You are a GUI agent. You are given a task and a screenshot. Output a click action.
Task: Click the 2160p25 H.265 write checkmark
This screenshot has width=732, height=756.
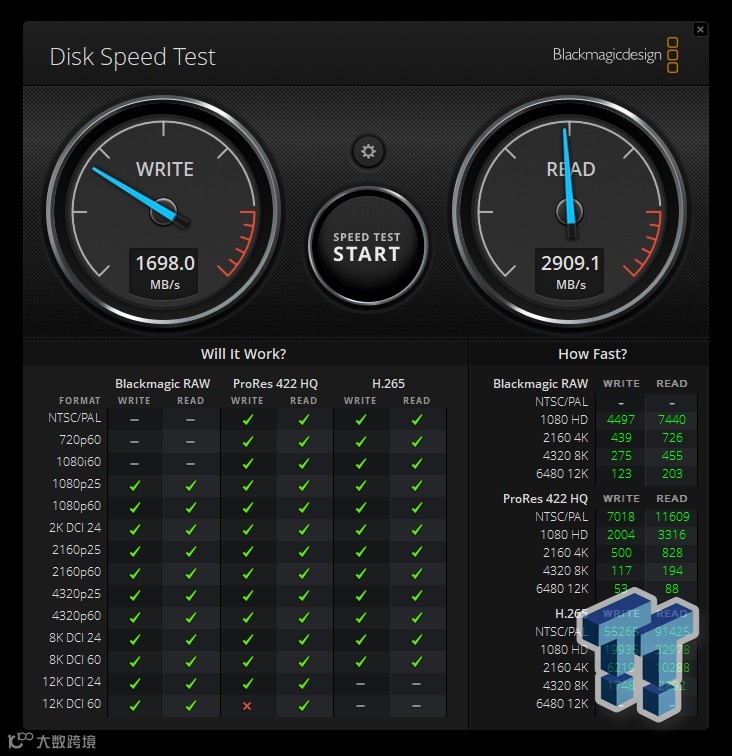[x=360, y=552]
